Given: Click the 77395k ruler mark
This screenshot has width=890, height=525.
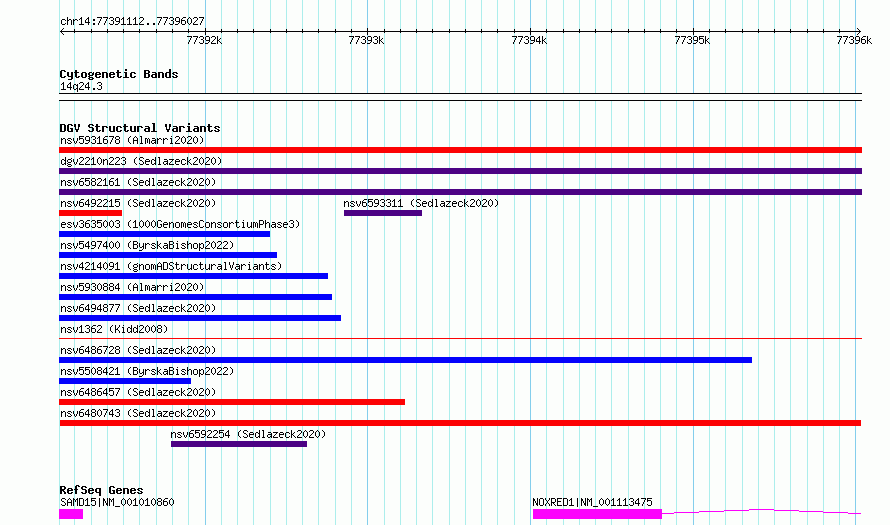Looking at the screenshot, I should coord(692,40).
